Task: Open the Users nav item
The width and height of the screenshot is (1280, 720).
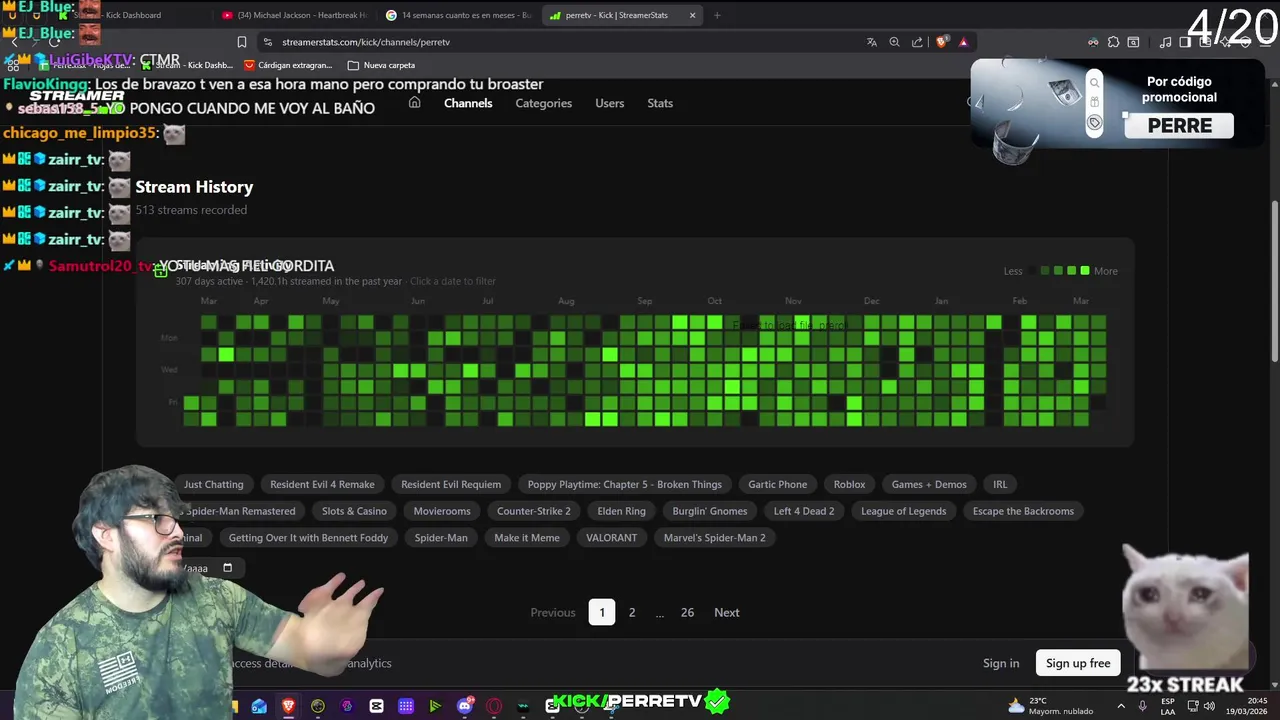Action: 609,103
